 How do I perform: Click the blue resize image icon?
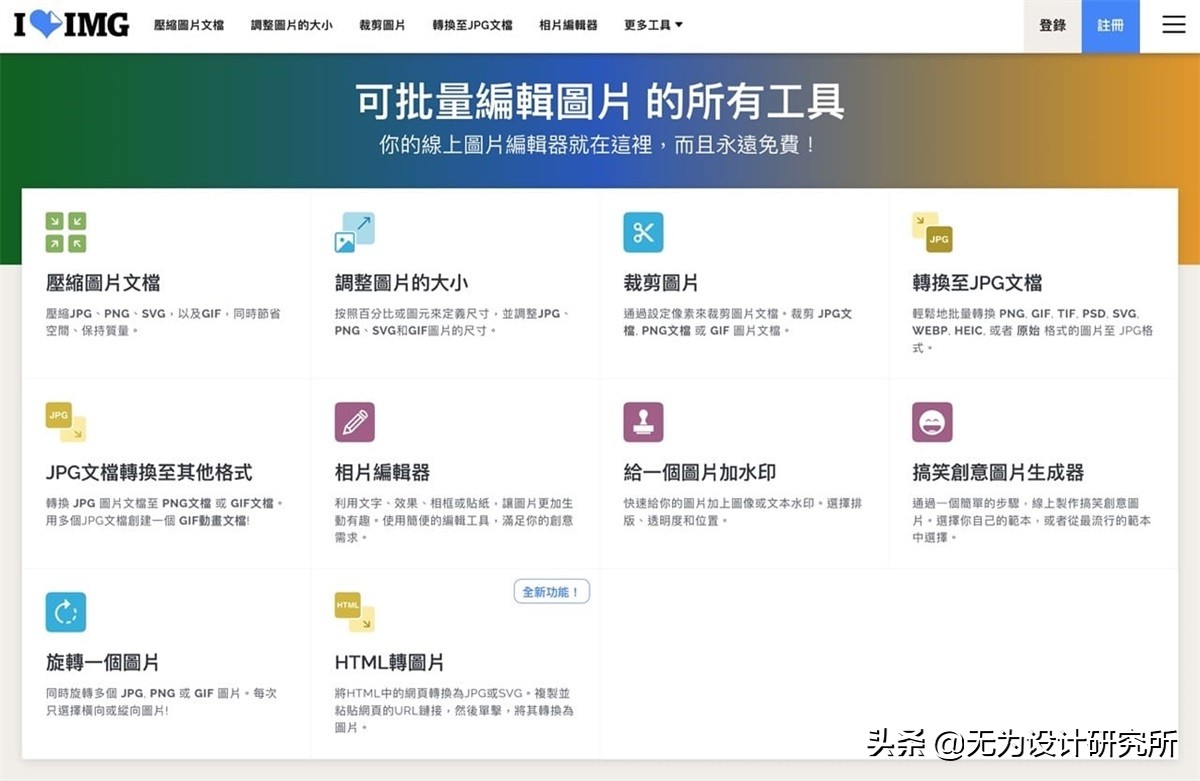354,232
